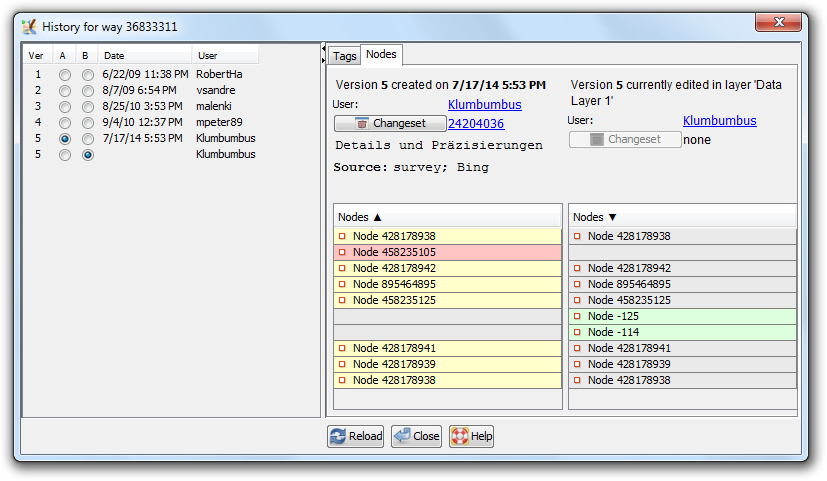Click node icon for Node 895464895 left list
827x481 pixels.
(342, 284)
